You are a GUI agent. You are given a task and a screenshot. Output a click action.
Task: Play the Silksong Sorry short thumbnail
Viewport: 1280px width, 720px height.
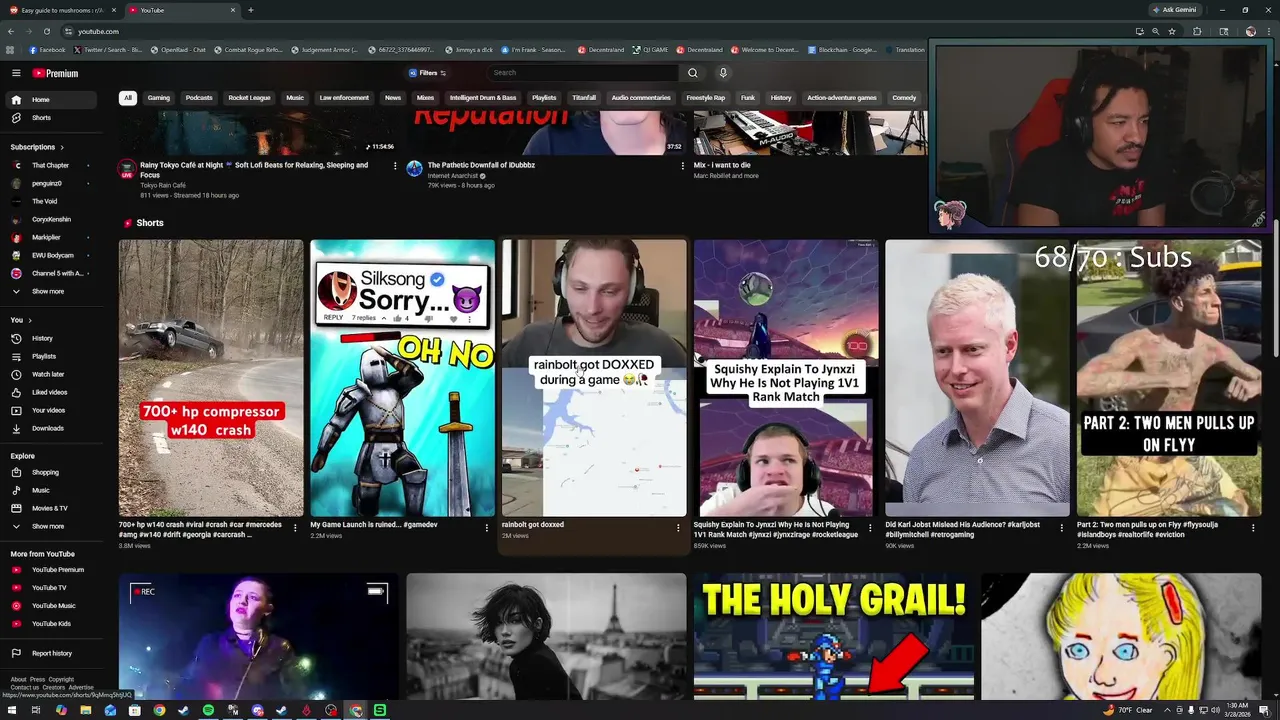click(402, 377)
